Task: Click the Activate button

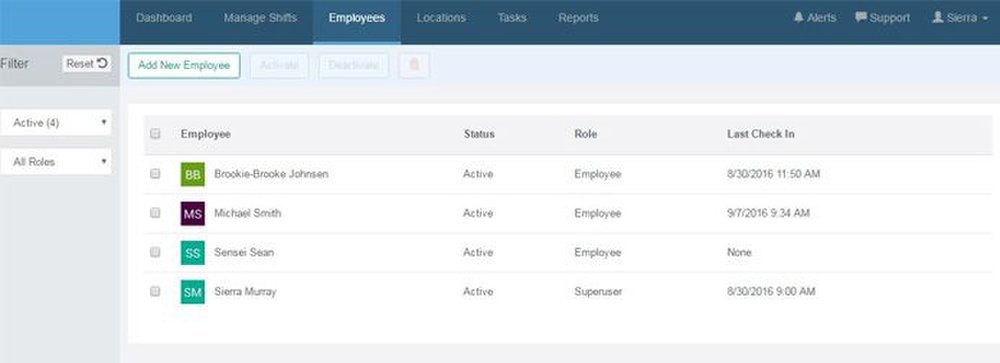Action: 279,65
